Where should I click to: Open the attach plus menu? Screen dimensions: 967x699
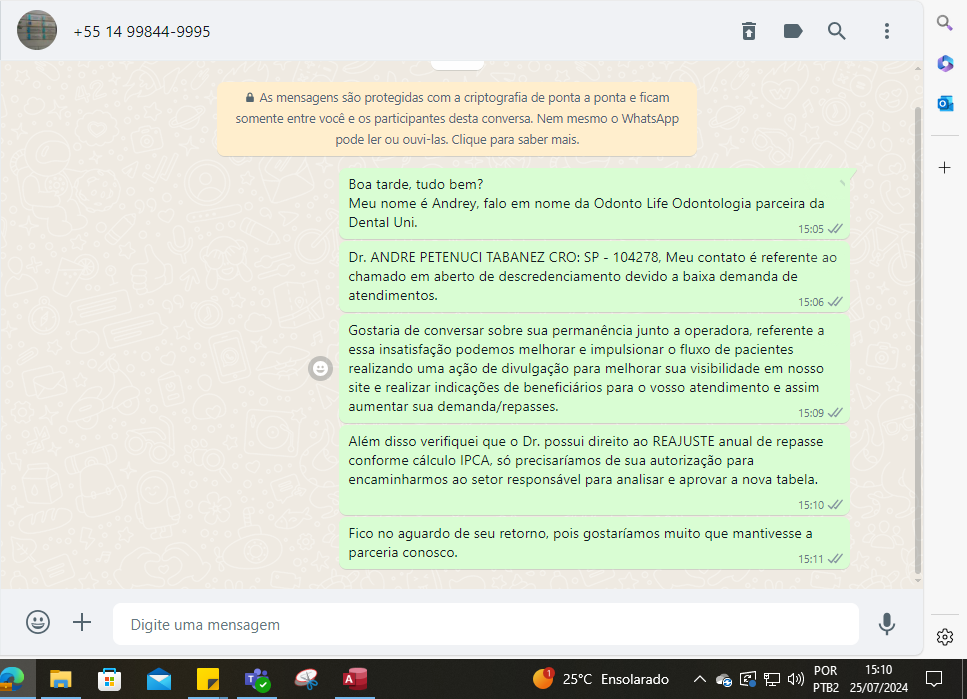pyautogui.click(x=82, y=622)
